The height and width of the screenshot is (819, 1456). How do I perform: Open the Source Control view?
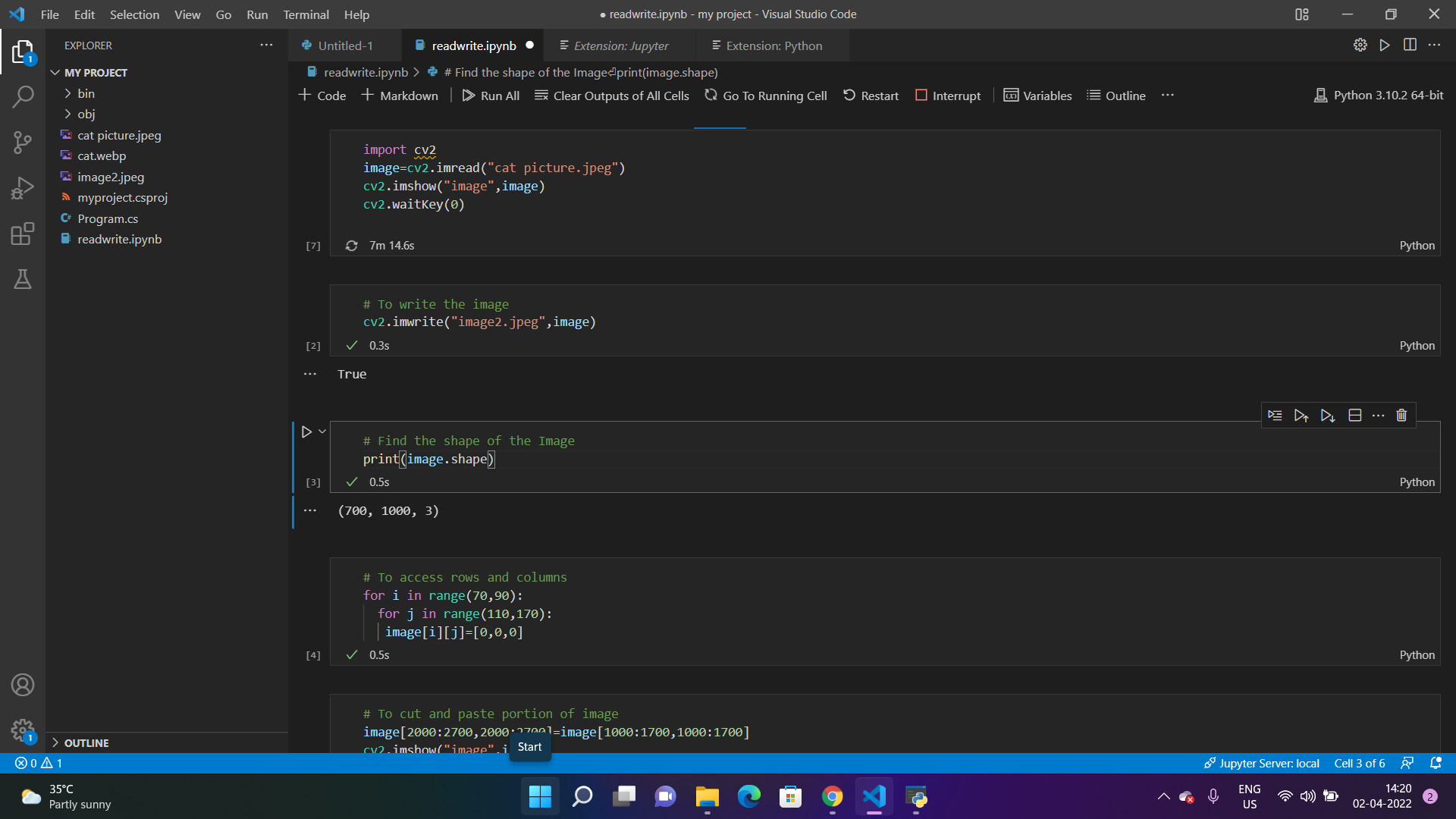coord(22,142)
